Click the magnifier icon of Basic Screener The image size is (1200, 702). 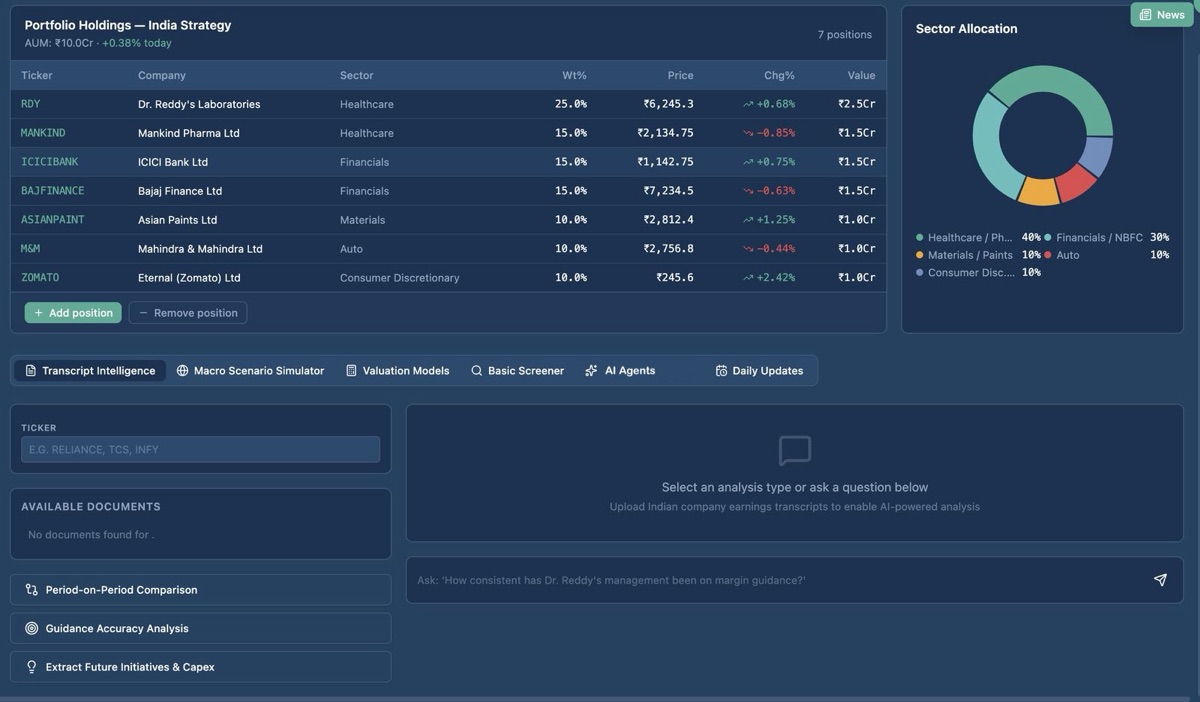click(x=477, y=371)
